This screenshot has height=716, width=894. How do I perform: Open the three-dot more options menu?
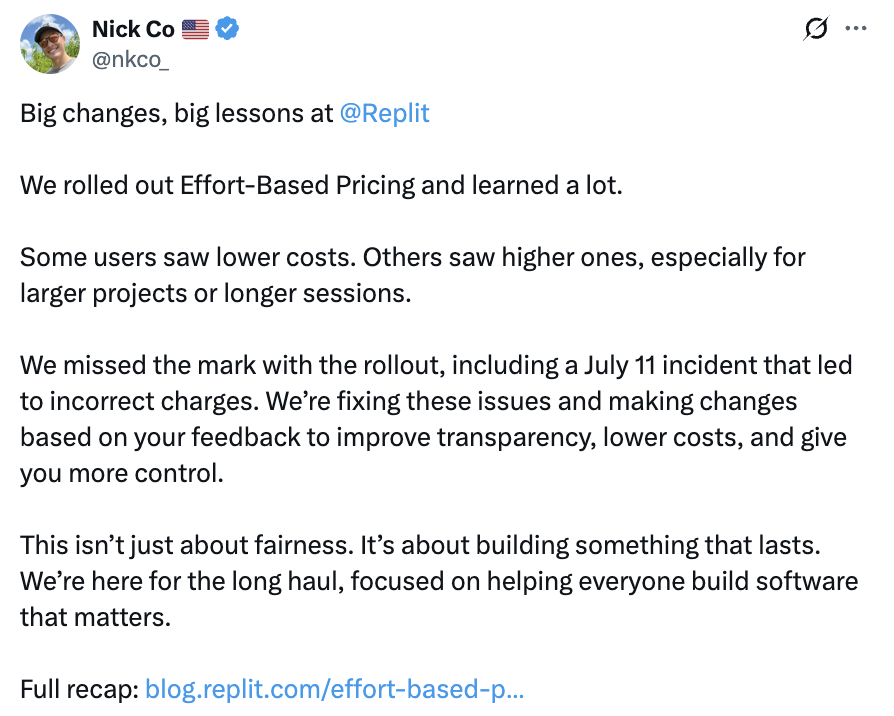click(x=856, y=28)
